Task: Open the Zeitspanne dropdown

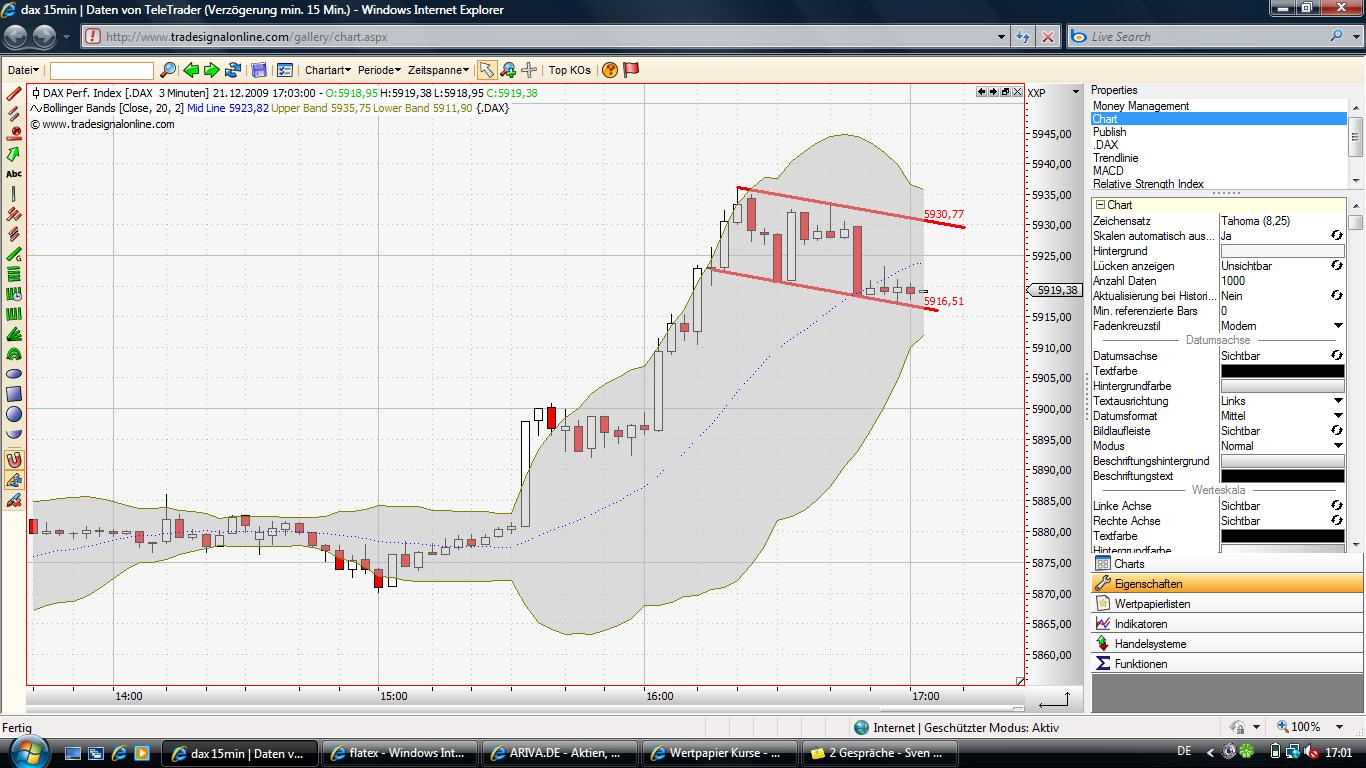Action: (438, 70)
